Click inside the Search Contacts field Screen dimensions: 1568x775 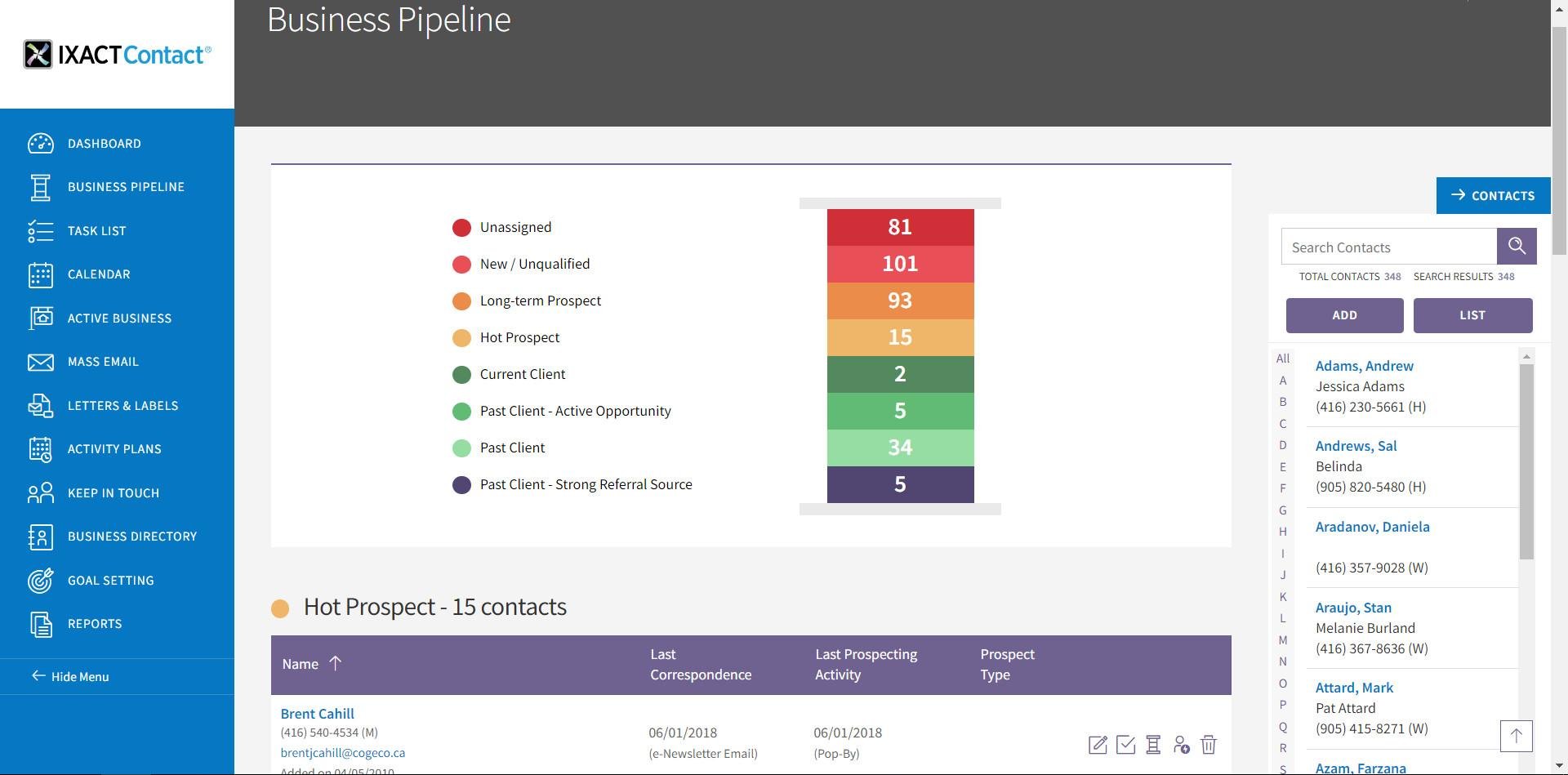[1388, 247]
